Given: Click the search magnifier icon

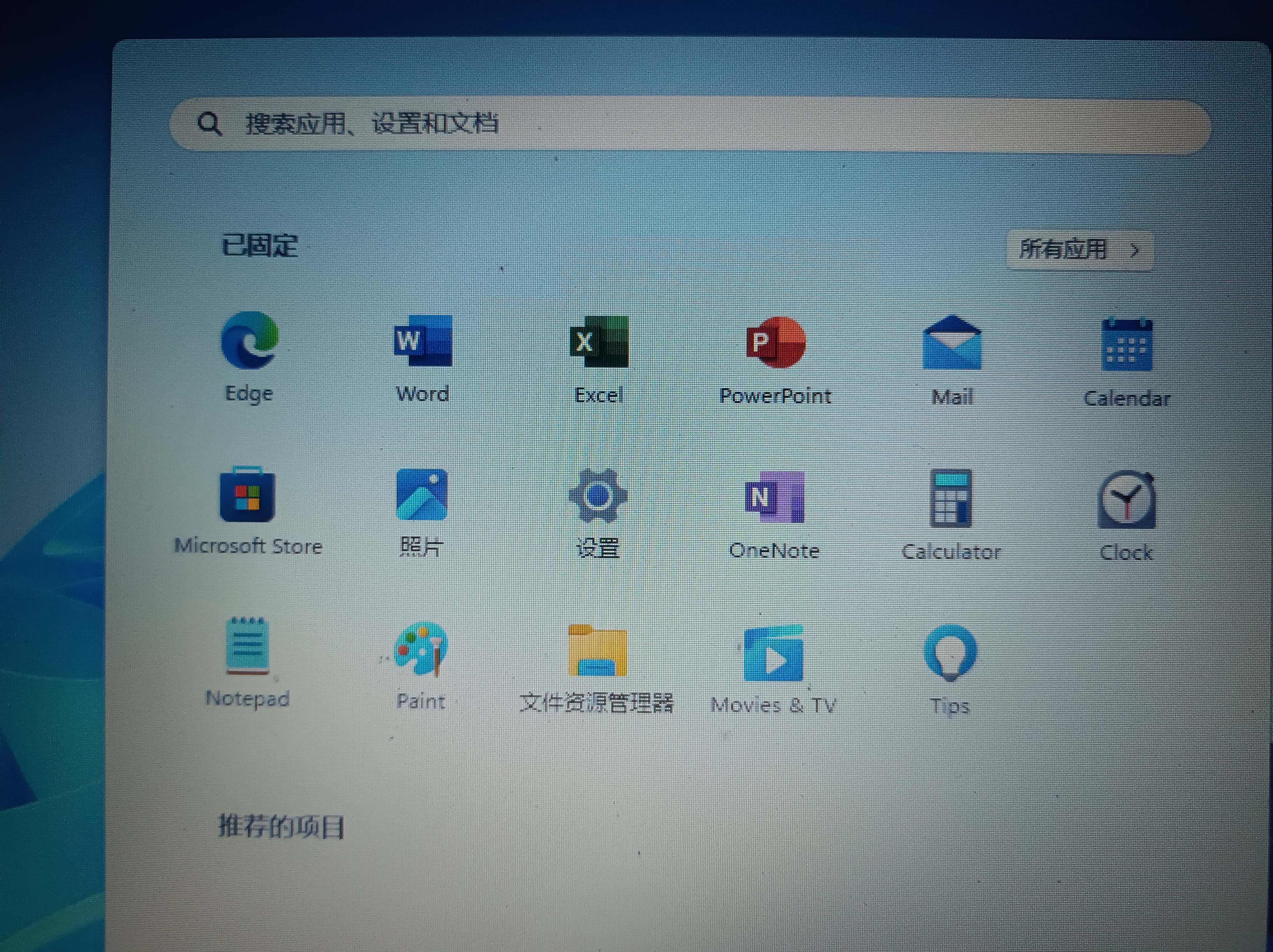Looking at the screenshot, I should click(209, 123).
